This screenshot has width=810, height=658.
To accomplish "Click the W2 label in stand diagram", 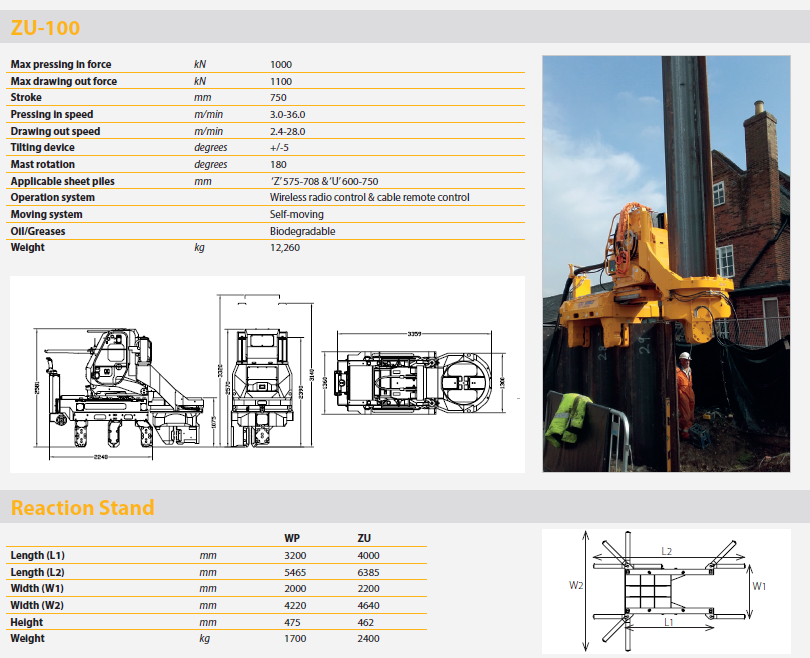I will 577,585.
